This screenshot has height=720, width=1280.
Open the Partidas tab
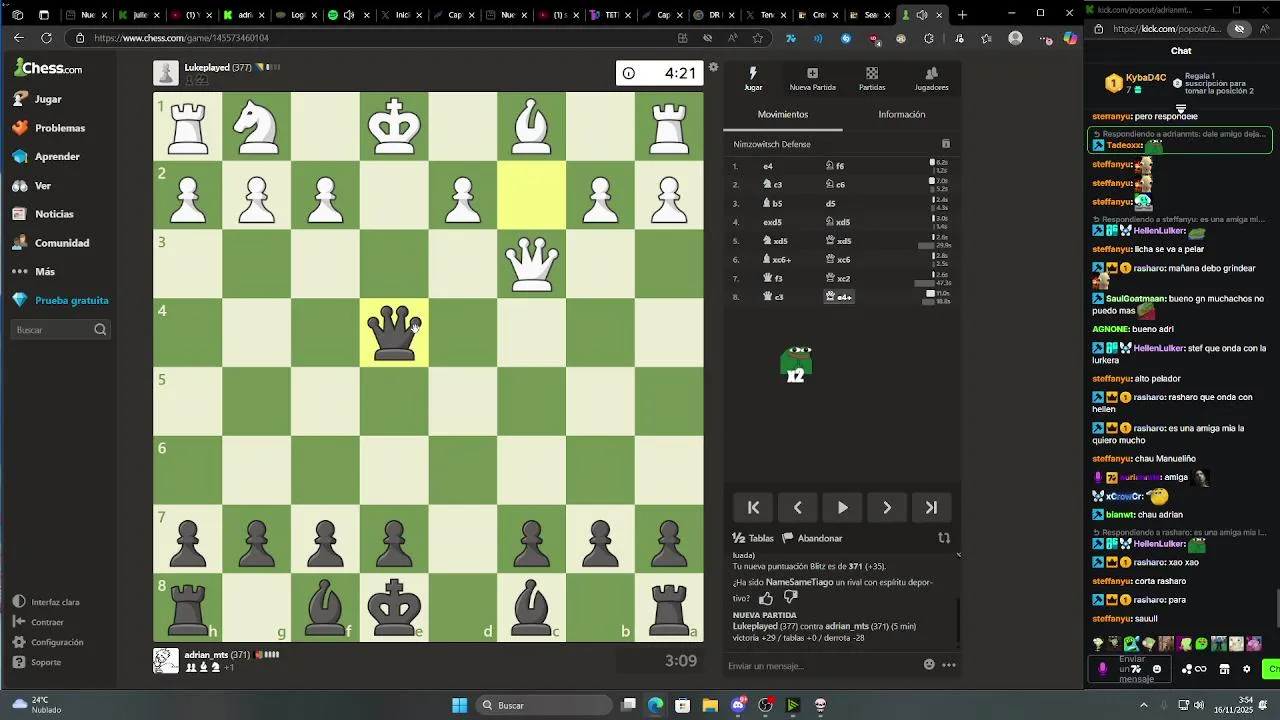pos(872,79)
